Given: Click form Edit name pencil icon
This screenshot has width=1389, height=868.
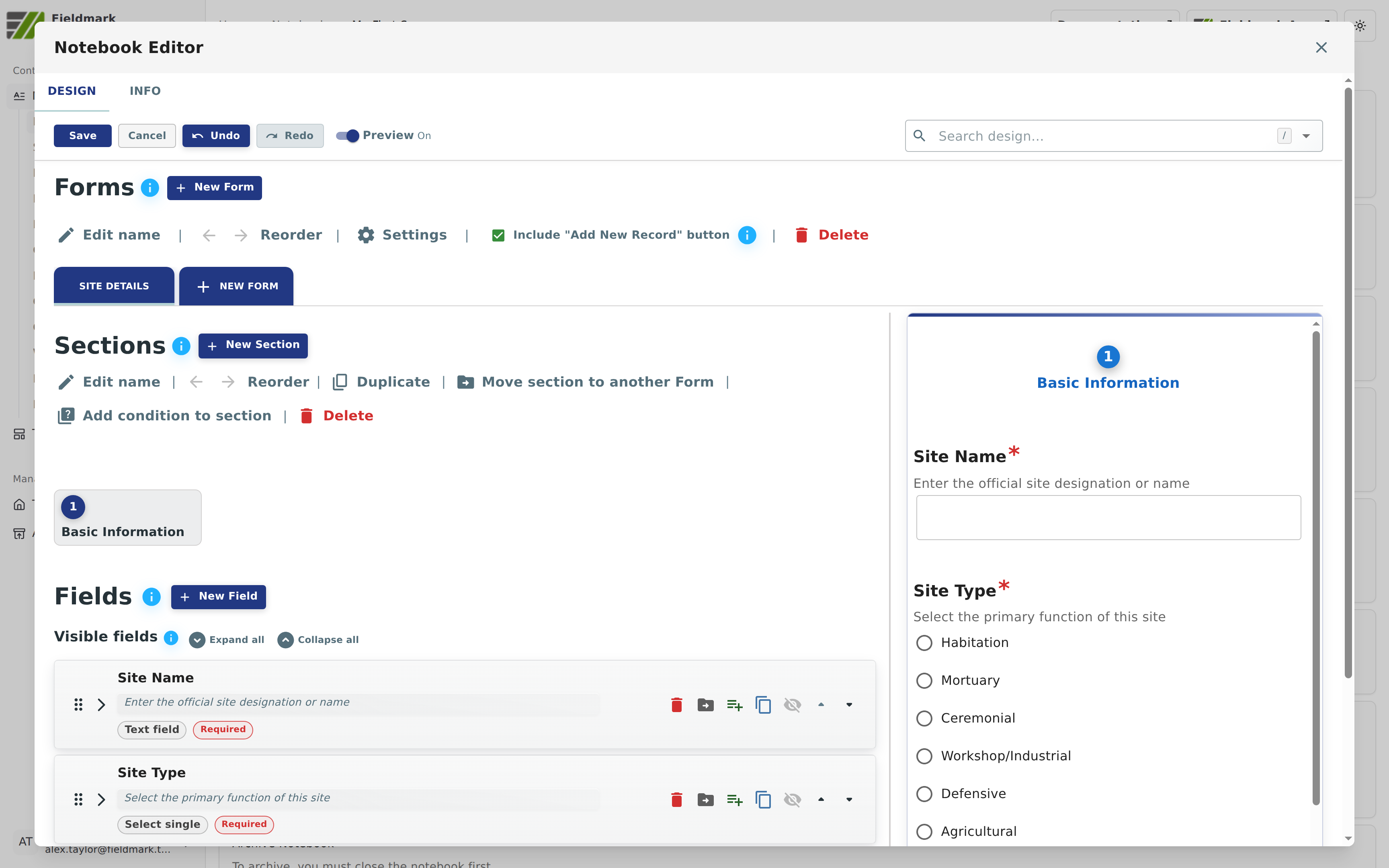Looking at the screenshot, I should tap(66, 235).
